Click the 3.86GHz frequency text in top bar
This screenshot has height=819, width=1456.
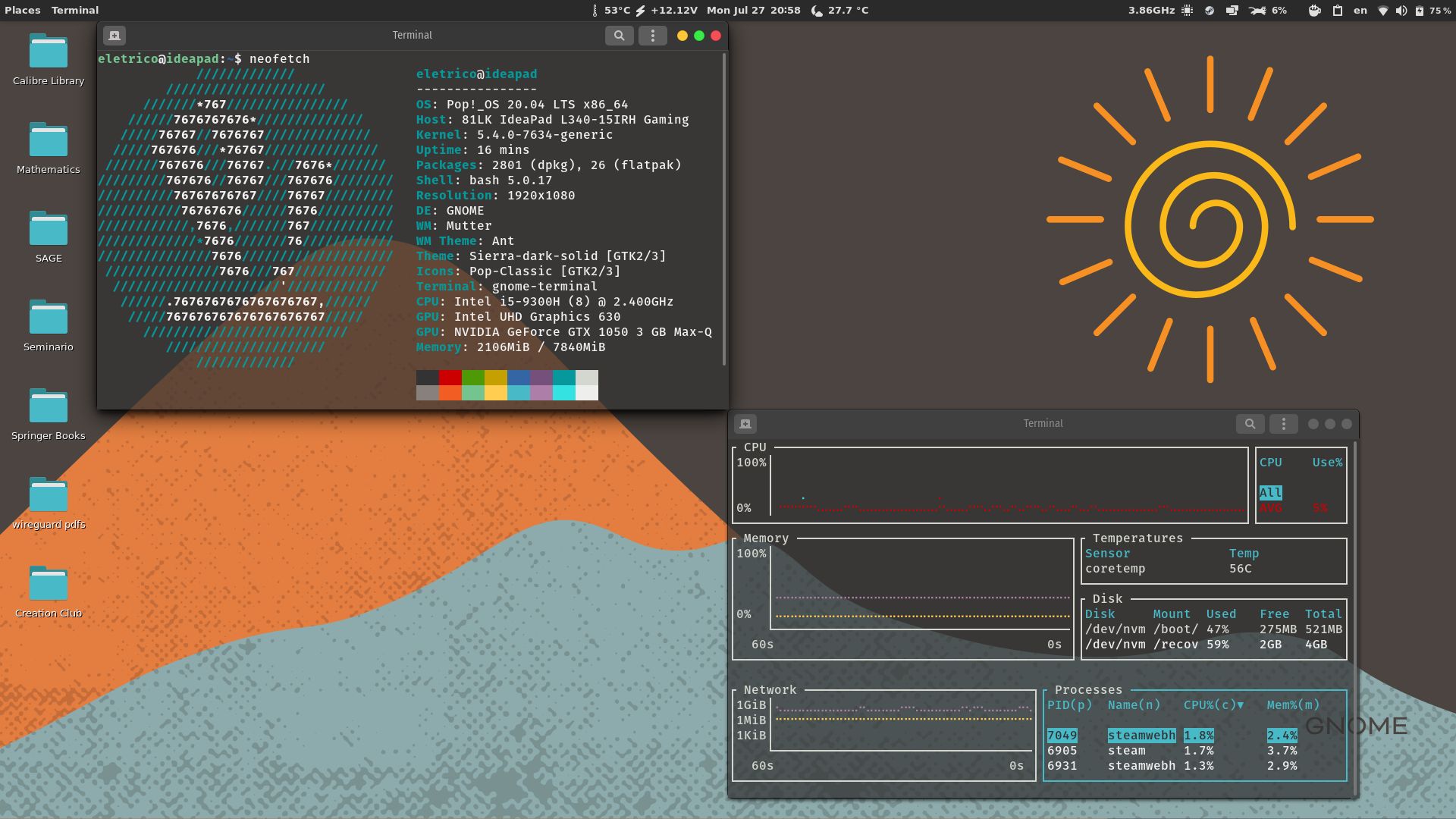[x=1151, y=11]
